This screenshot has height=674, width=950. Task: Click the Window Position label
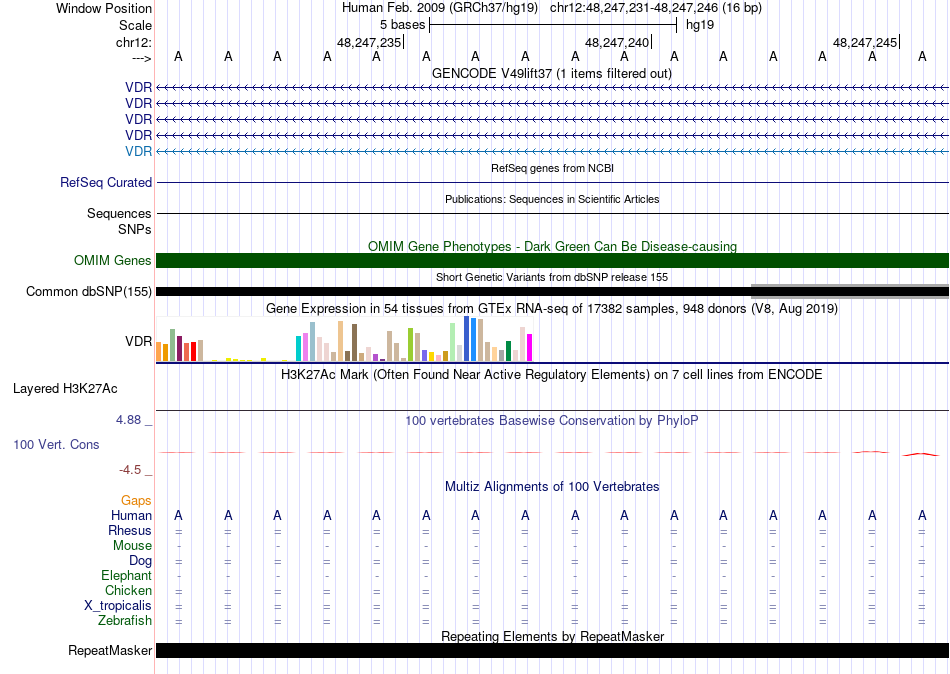click(x=104, y=8)
